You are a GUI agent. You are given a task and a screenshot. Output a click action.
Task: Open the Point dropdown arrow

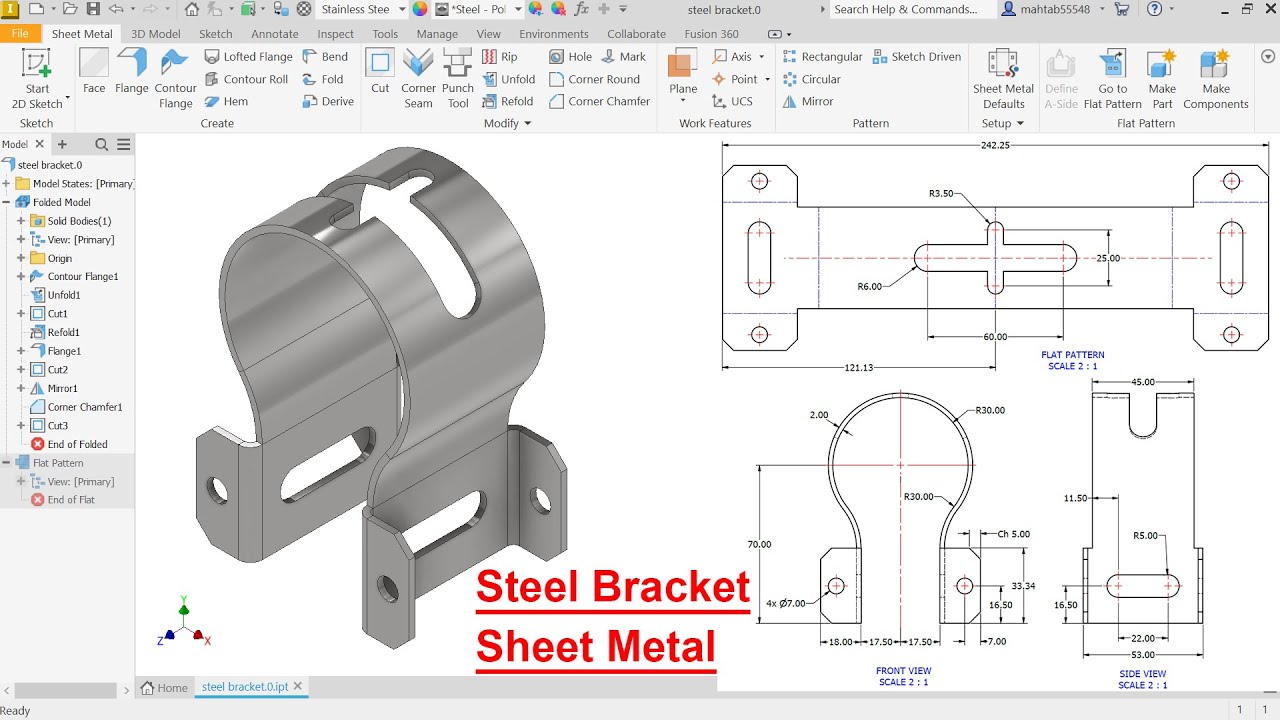click(767, 79)
